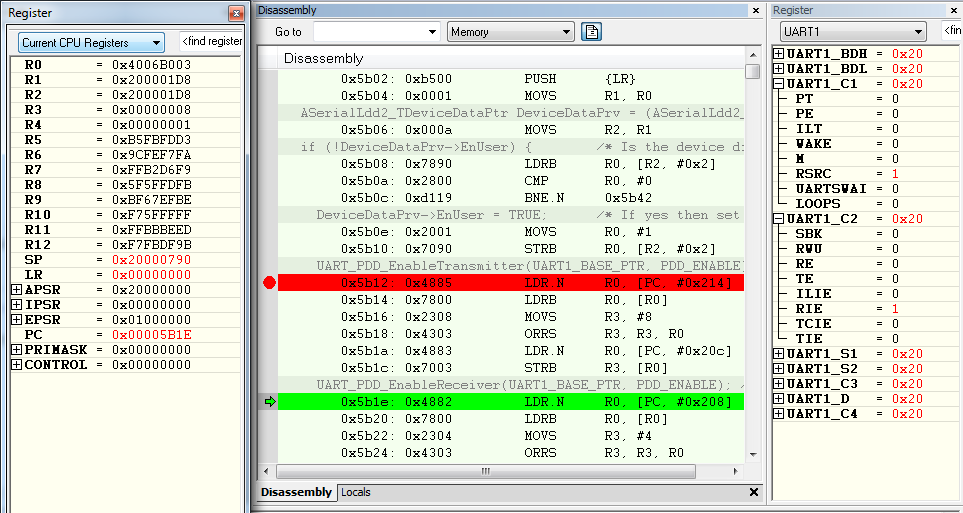
Task: Click disassembly scroll-left arrow
Action: [266, 471]
